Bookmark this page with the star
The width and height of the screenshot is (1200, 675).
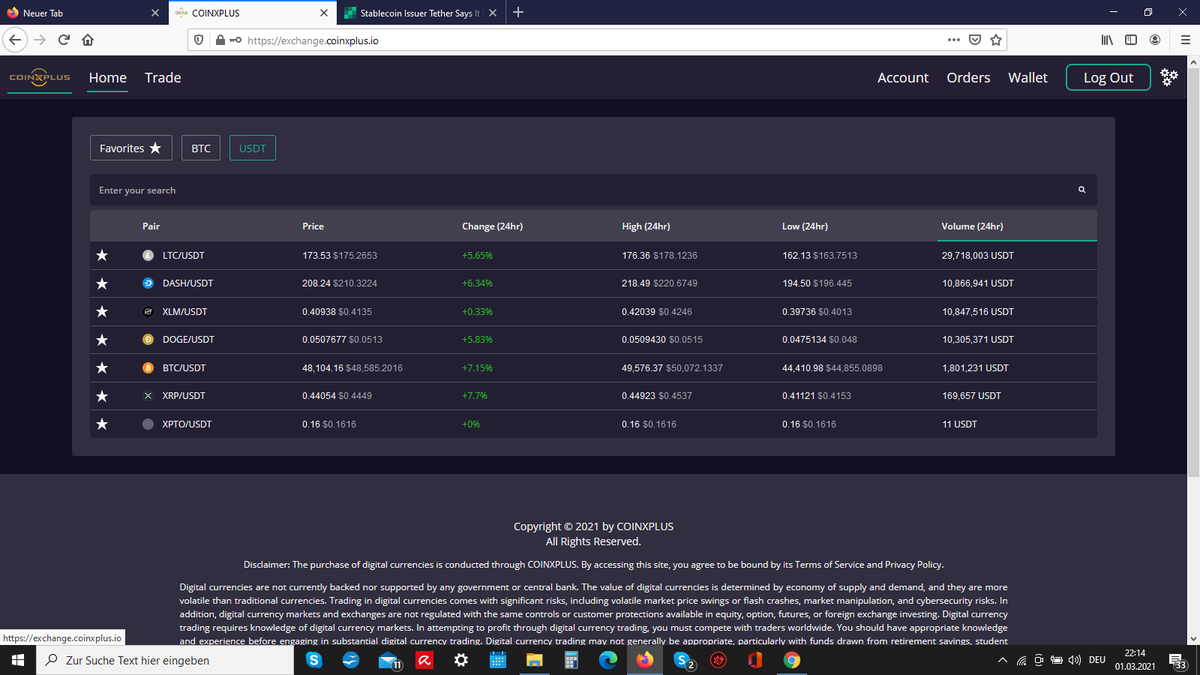[996, 41]
